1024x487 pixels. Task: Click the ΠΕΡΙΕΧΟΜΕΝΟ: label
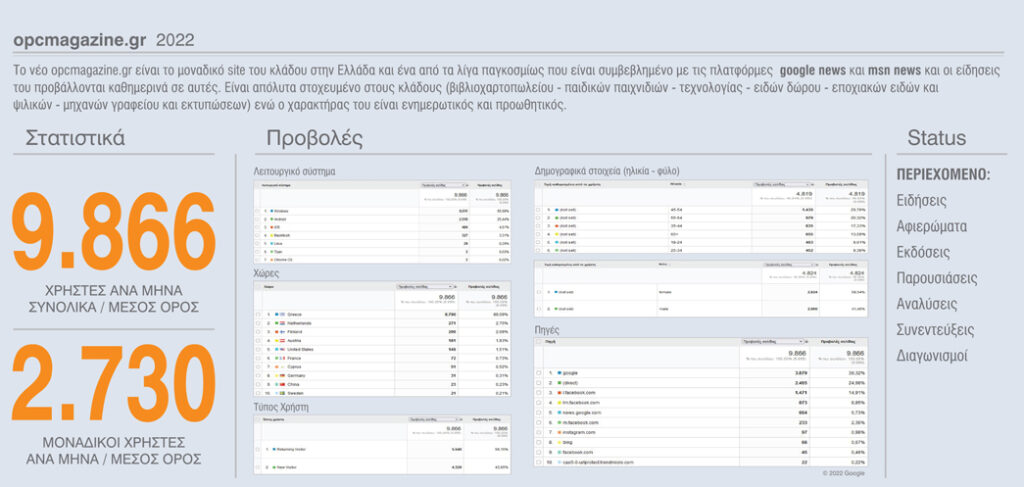(x=943, y=175)
